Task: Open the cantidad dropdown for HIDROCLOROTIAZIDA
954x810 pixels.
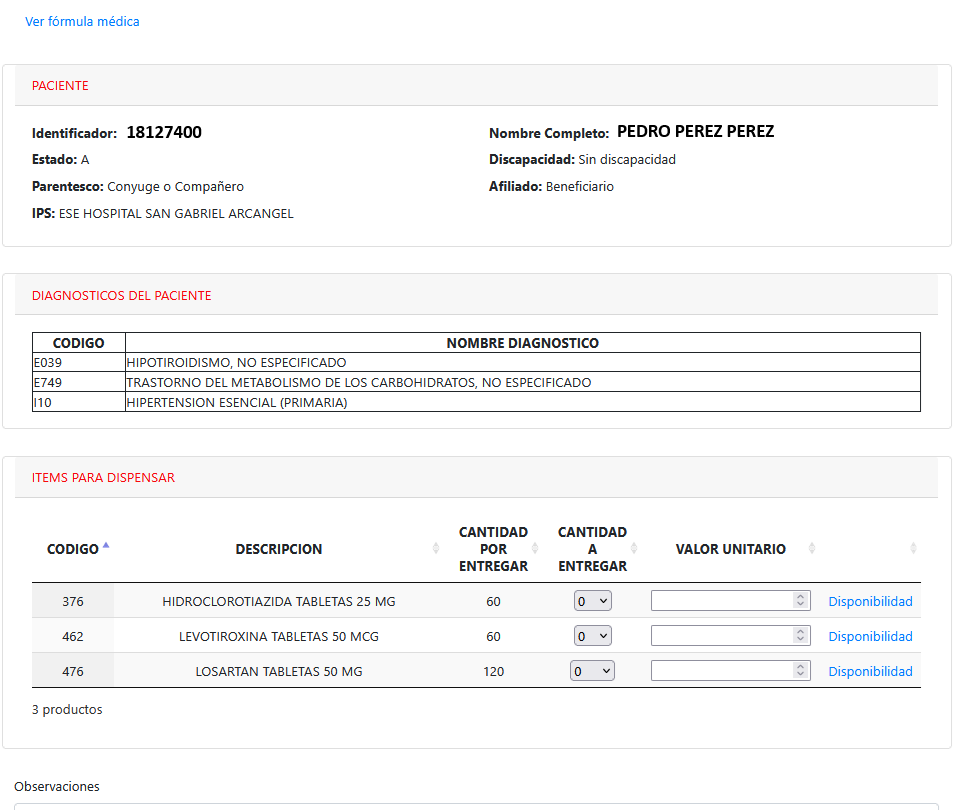Action: click(x=592, y=601)
